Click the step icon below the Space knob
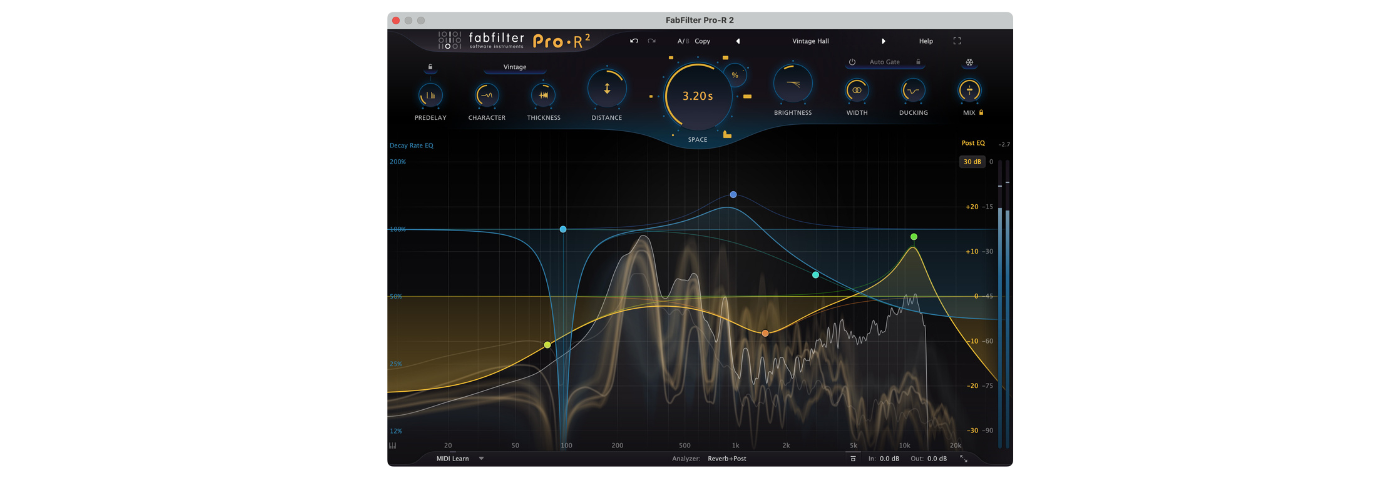The width and height of the screenshot is (1400, 479). click(x=727, y=135)
